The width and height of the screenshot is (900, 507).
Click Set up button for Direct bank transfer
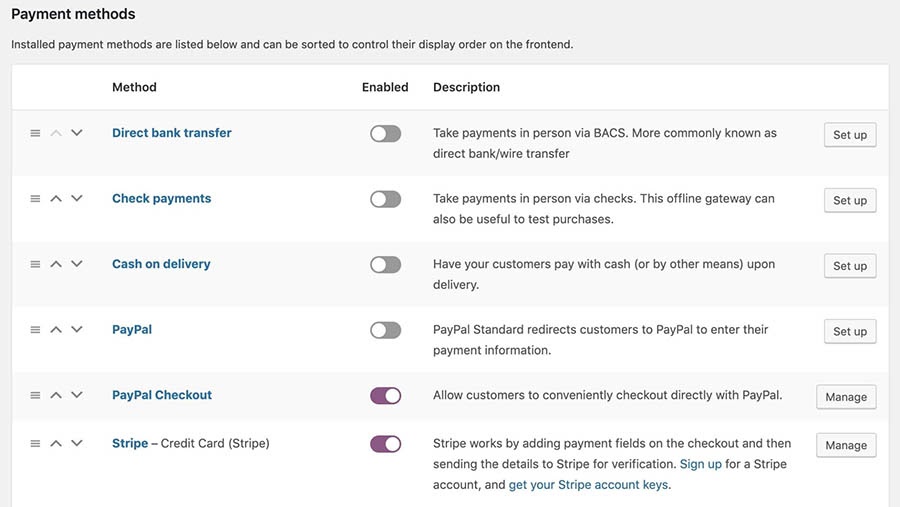pos(850,135)
